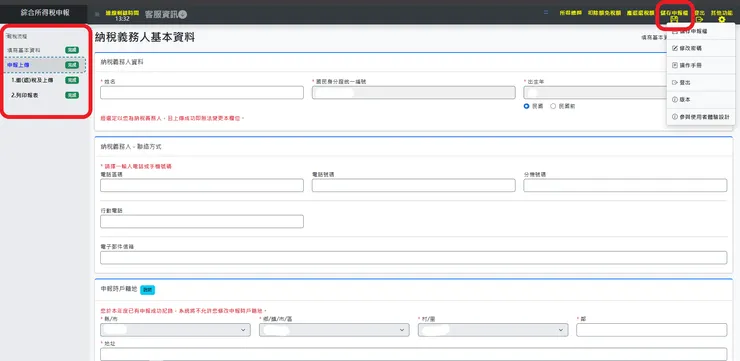Screen dimensions: 740x361
Task: Click the info icon beside 參與使用者體驗設計
Action: pyautogui.click(x=675, y=117)
